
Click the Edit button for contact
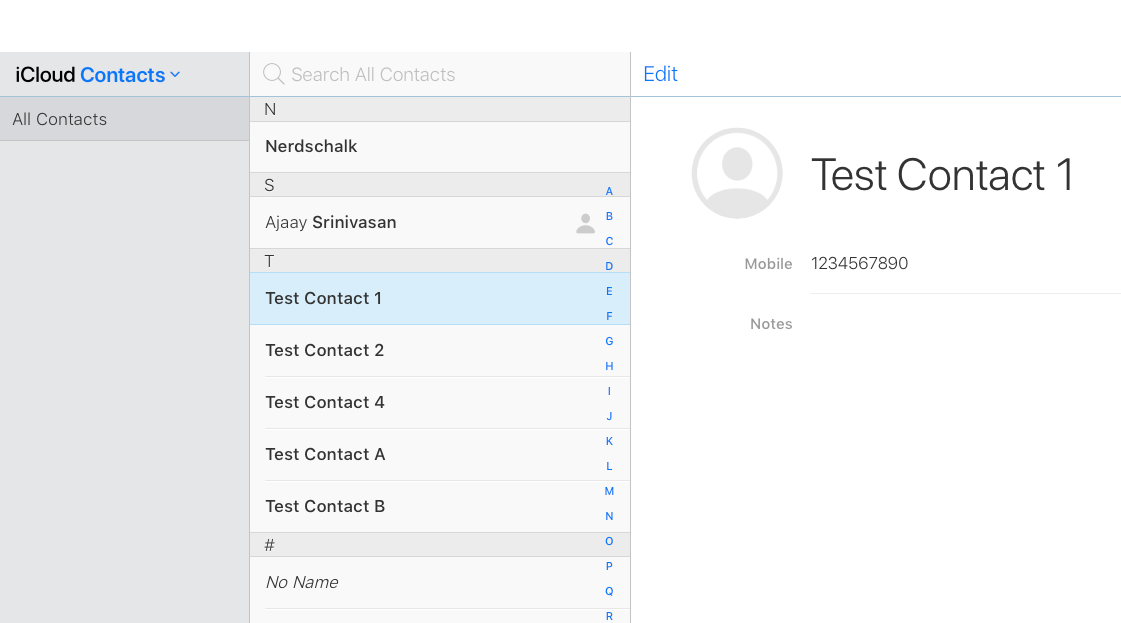click(x=660, y=74)
